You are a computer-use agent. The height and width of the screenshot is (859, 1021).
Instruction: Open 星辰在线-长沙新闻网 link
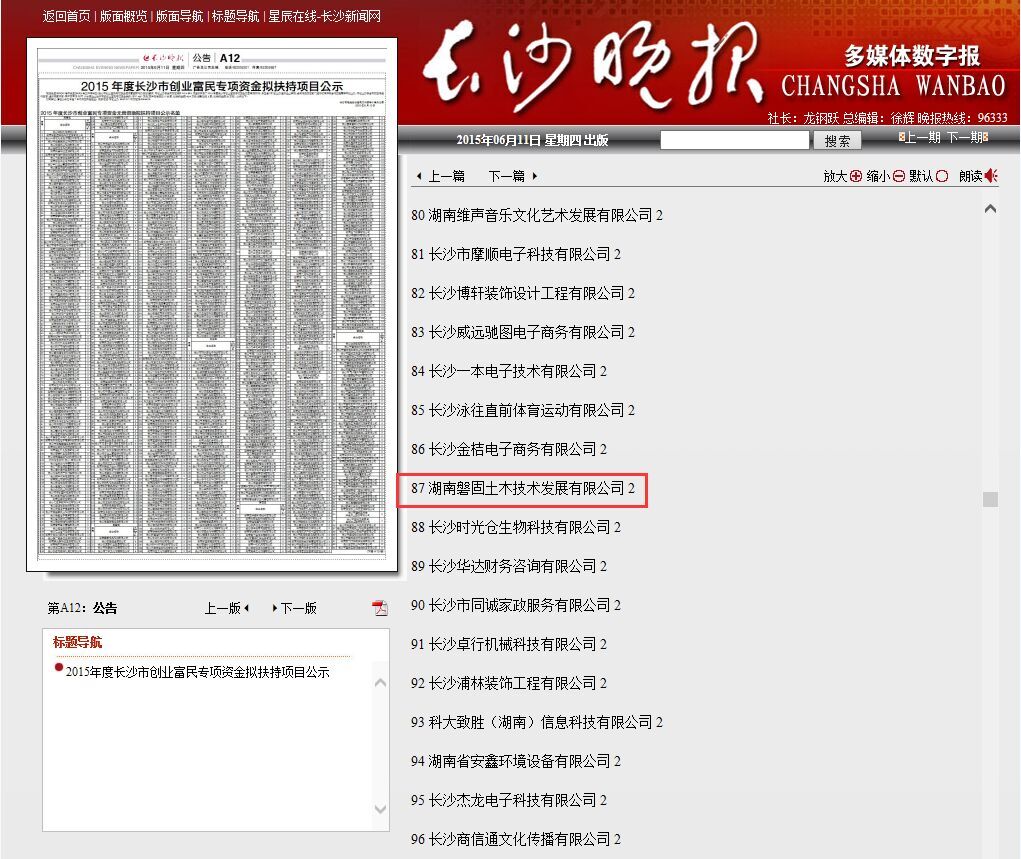pyautogui.click(x=324, y=16)
